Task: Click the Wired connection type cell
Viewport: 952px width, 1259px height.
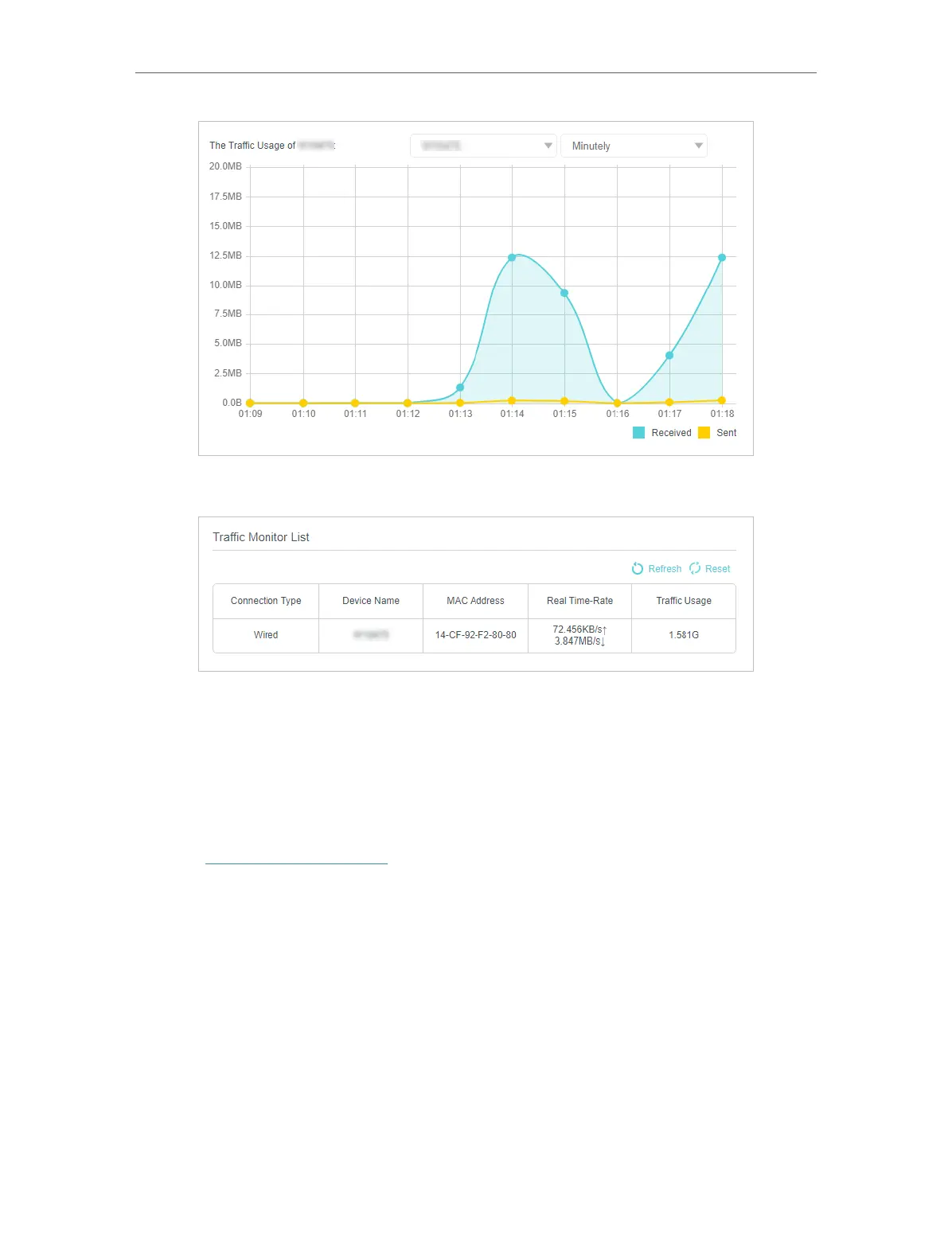Action: point(266,635)
